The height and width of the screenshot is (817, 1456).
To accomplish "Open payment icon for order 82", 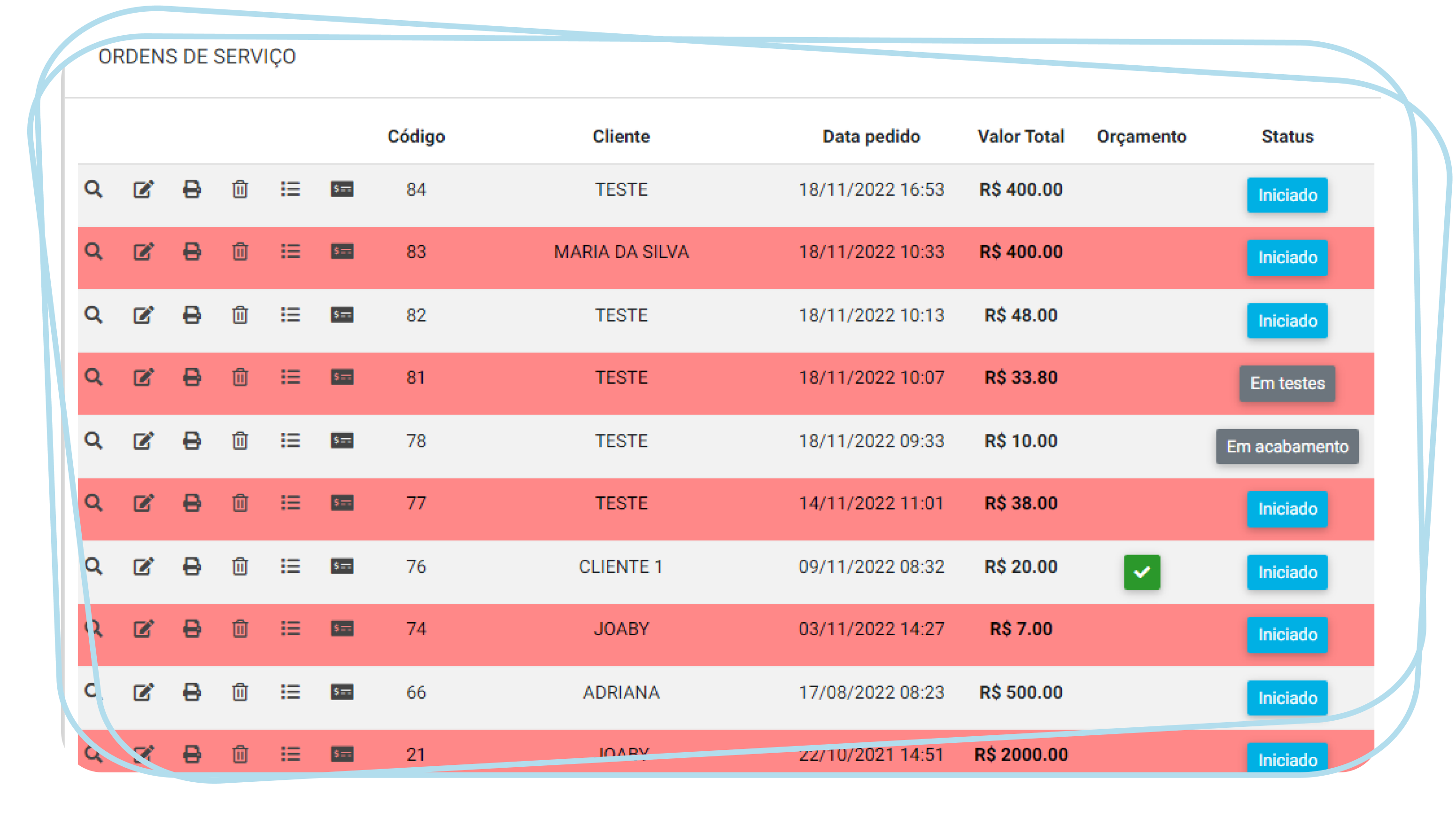I will tap(342, 315).
